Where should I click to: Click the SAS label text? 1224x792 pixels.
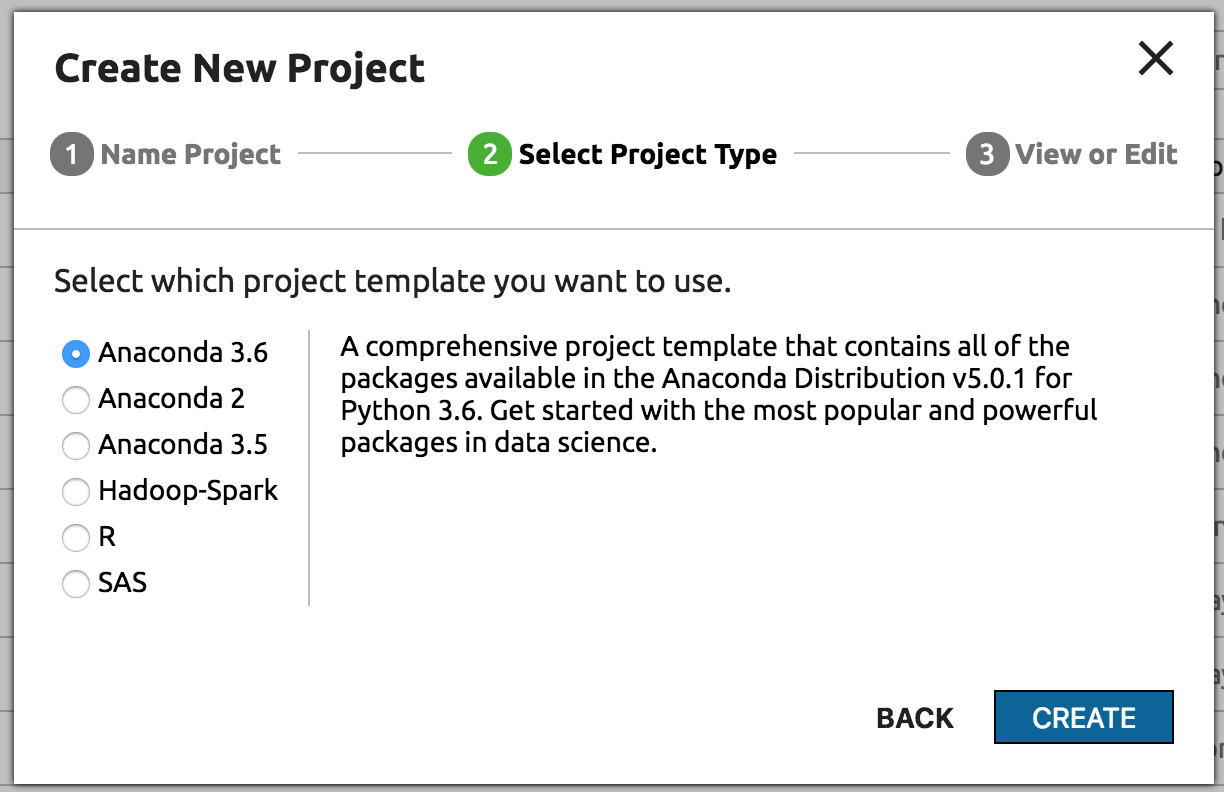click(123, 583)
